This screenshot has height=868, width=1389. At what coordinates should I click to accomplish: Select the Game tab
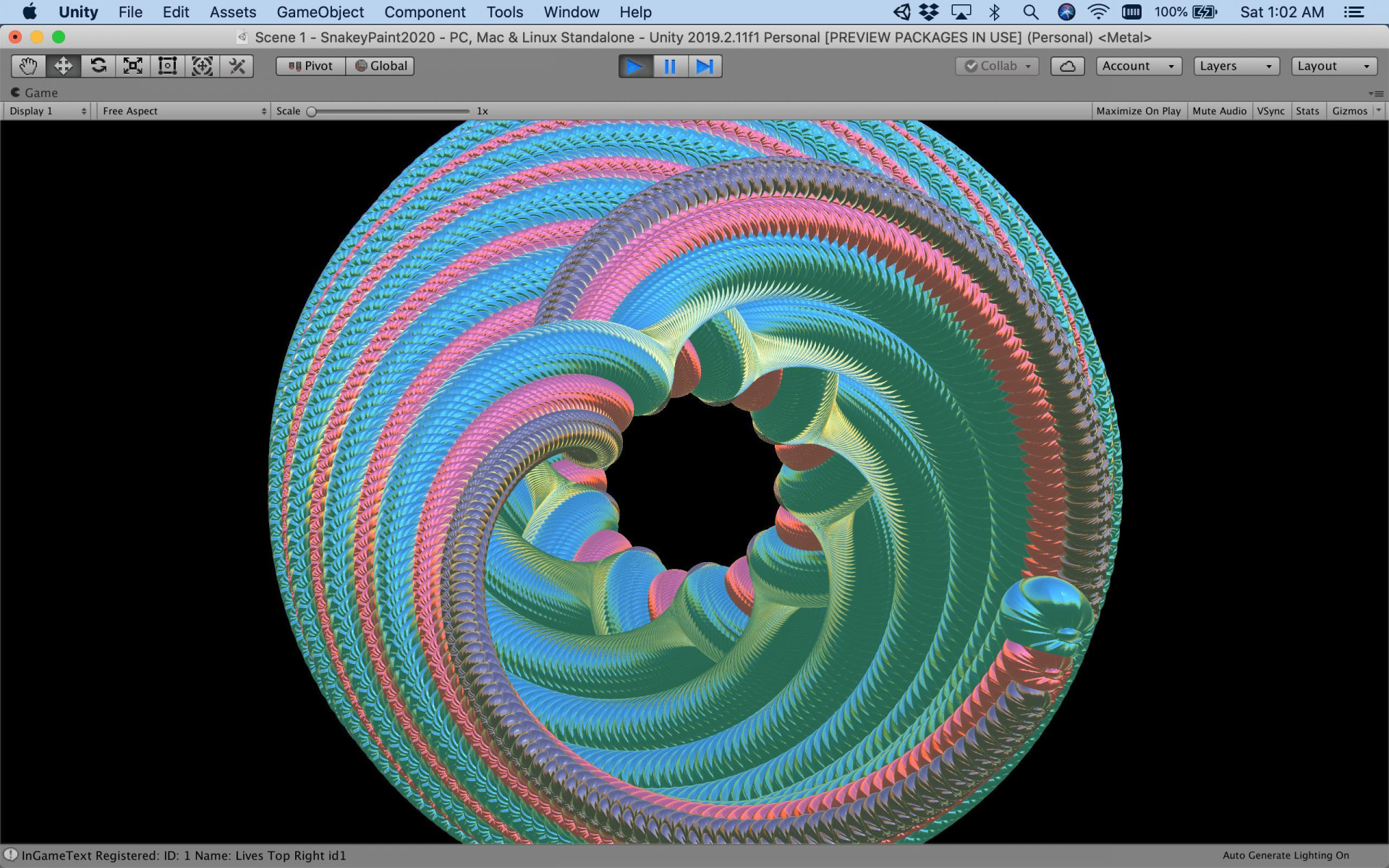34,93
